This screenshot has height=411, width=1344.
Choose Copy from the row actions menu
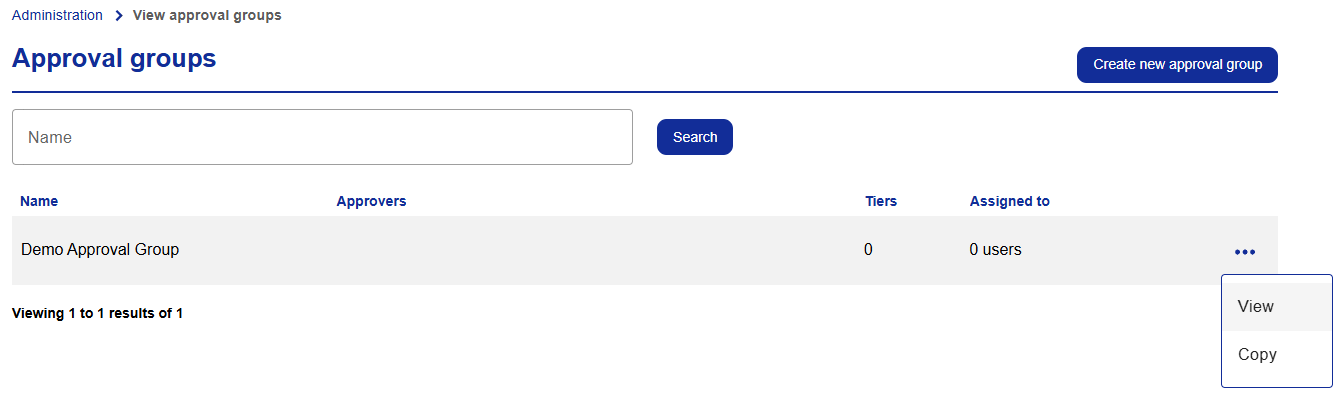coord(1277,355)
